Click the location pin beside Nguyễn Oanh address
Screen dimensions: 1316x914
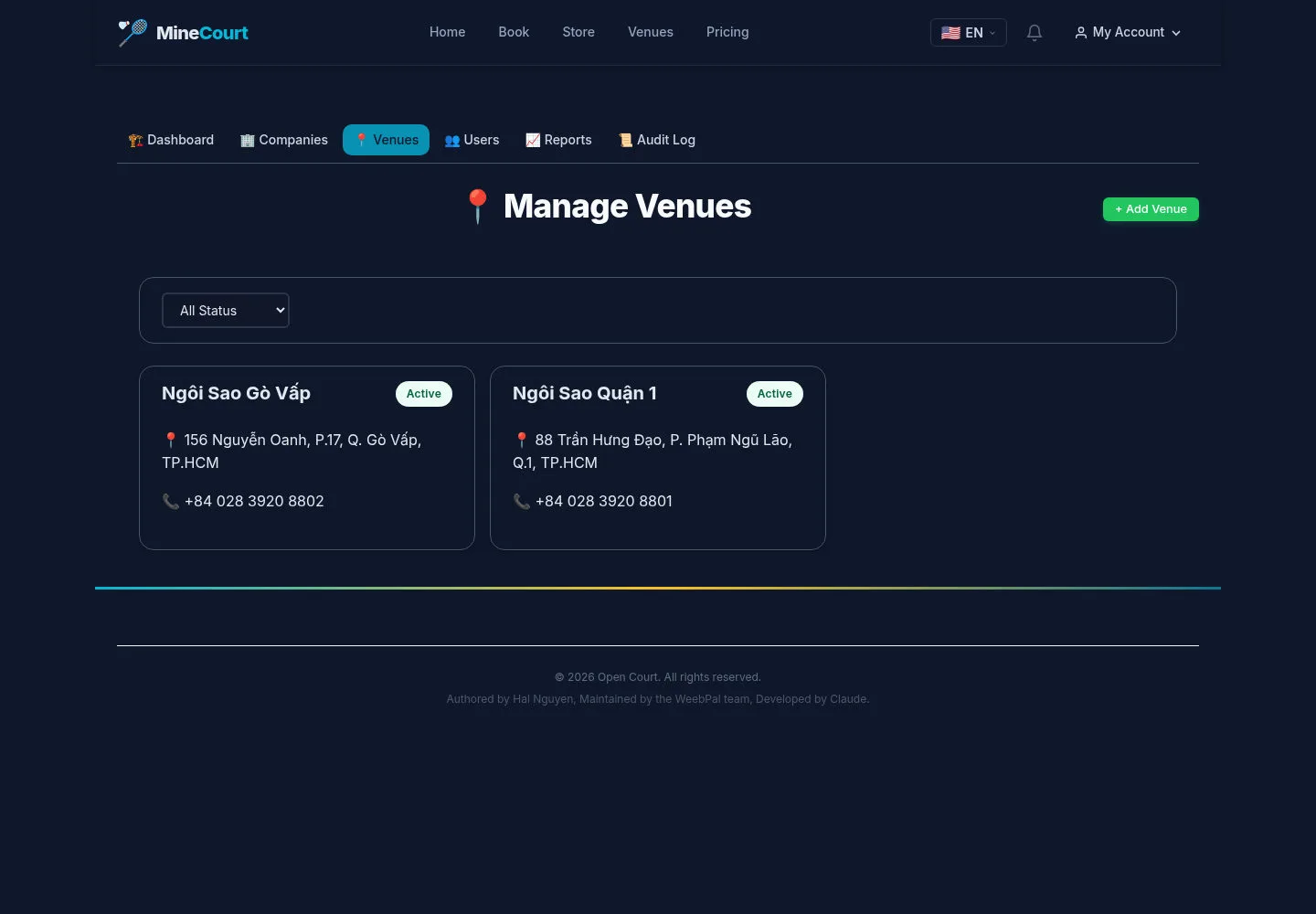point(171,440)
